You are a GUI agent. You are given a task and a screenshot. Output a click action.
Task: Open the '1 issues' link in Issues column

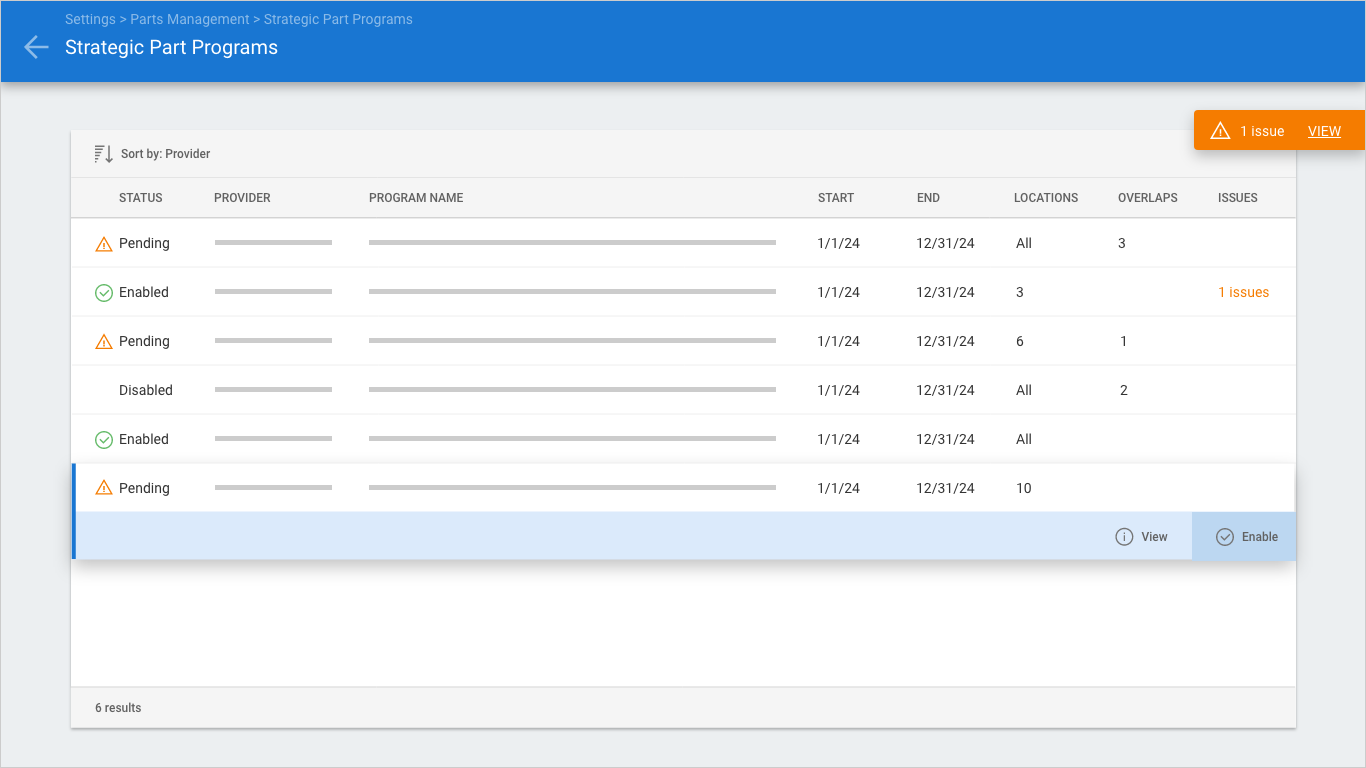1243,292
